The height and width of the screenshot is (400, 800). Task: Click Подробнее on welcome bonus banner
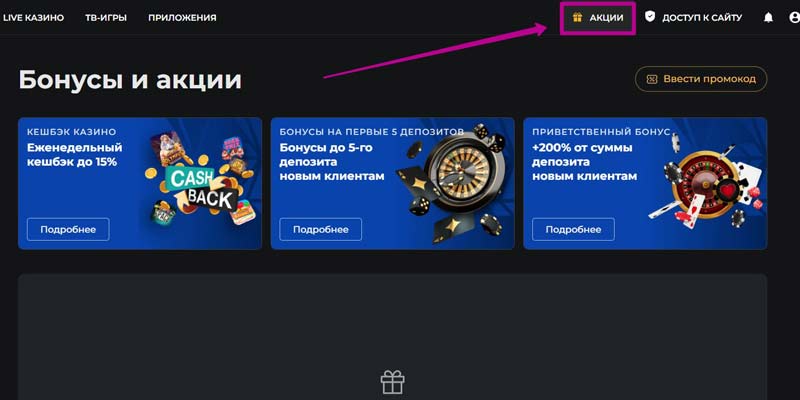click(x=573, y=230)
